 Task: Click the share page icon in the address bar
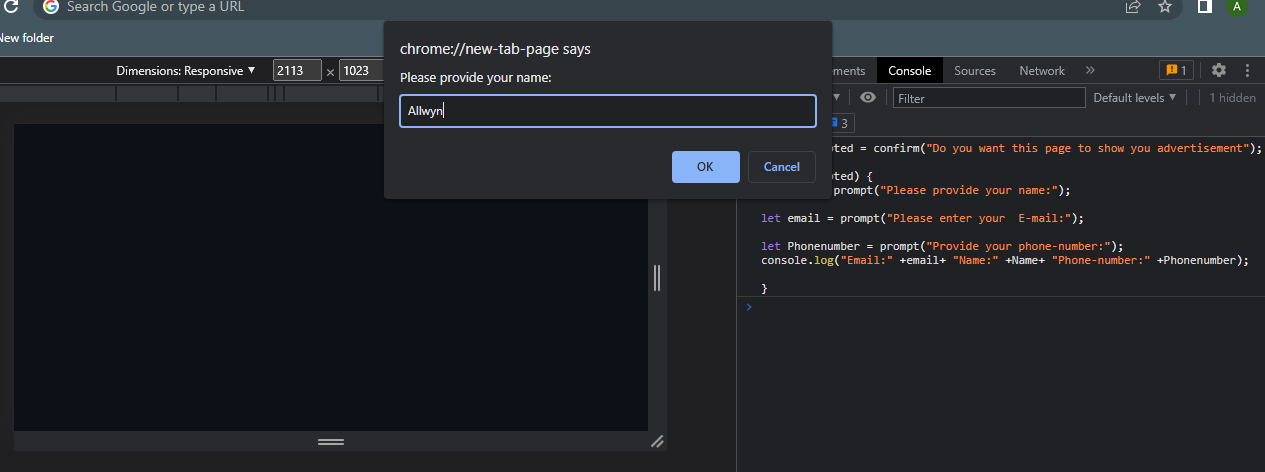(1133, 6)
